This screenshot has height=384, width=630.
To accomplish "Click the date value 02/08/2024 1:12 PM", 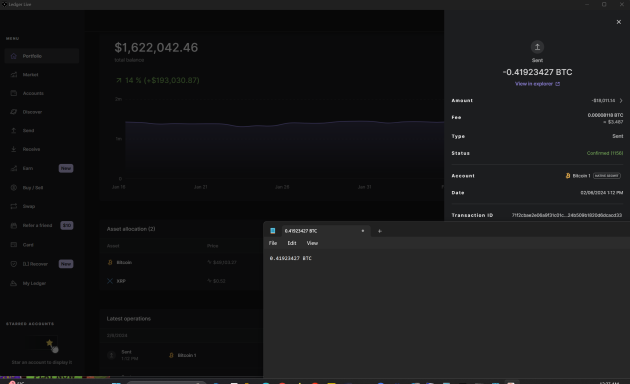I will pyautogui.click(x=601, y=193).
